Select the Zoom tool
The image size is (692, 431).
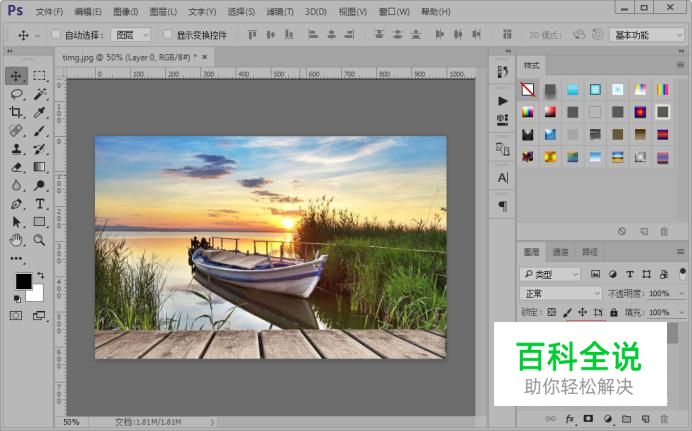click(39, 240)
